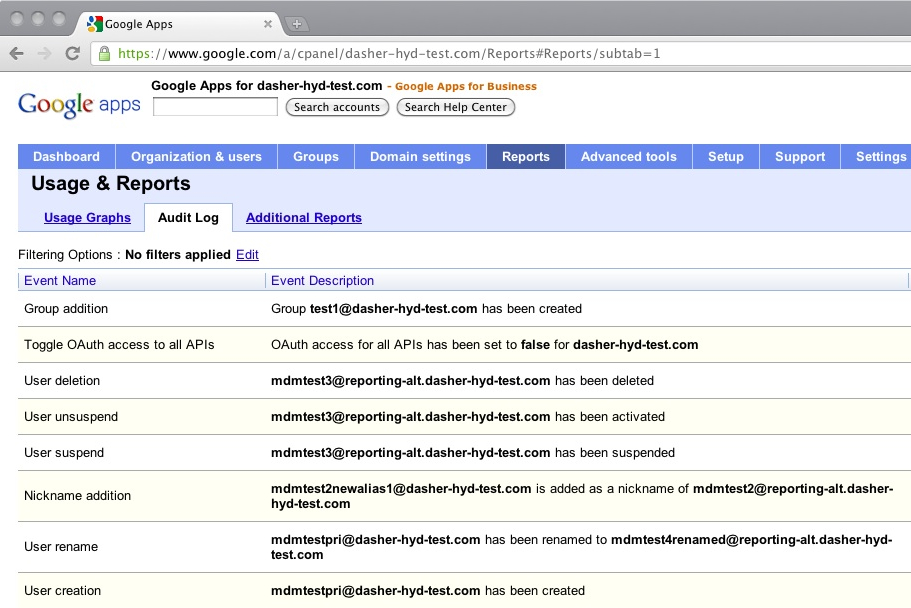This screenshot has width=911, height=608.
Task: Click the browser forward arrow
Action: (x=45, y=53)
